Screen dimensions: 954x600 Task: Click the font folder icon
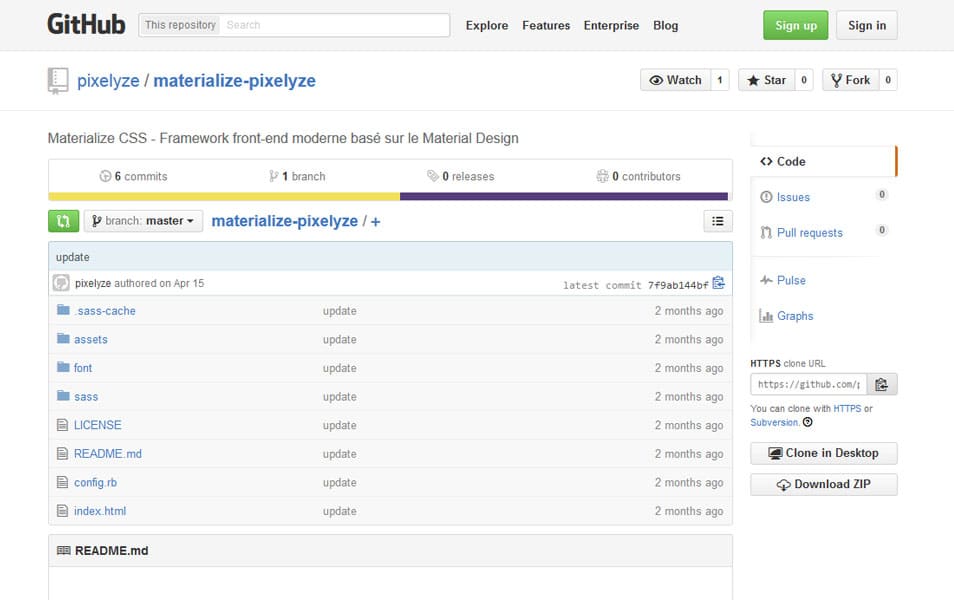coord(63,367)
